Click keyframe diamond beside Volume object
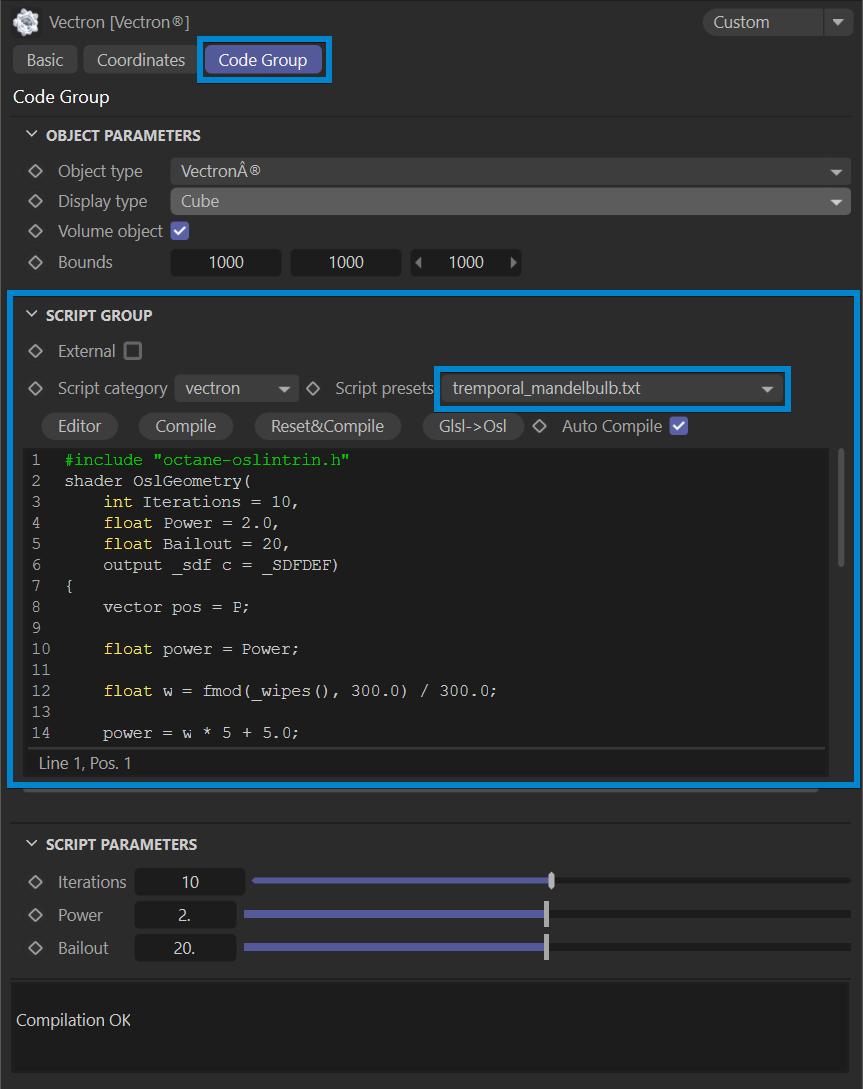Screen dimensions: 863x1089 click(x=36, y=231)
